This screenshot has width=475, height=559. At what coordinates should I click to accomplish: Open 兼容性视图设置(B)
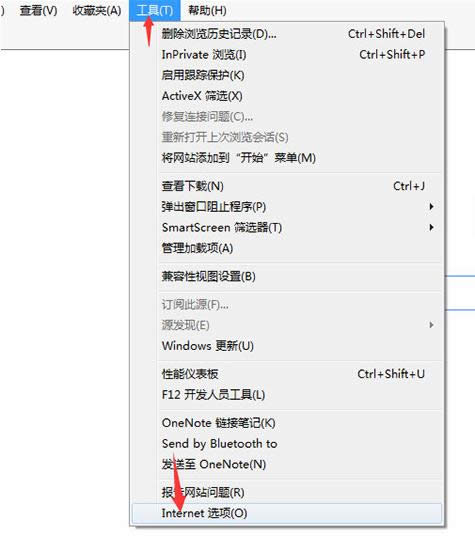click(x=287, y=276)
